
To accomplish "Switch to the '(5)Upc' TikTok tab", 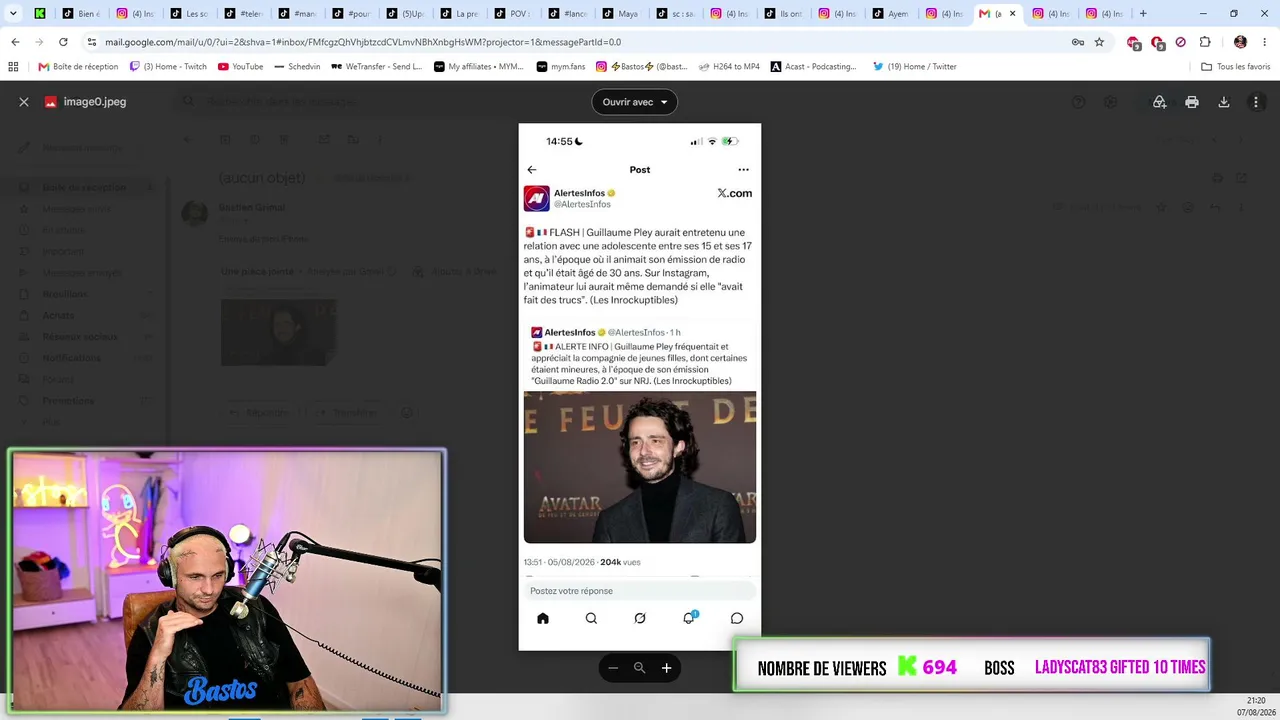I will click(405, 14).
